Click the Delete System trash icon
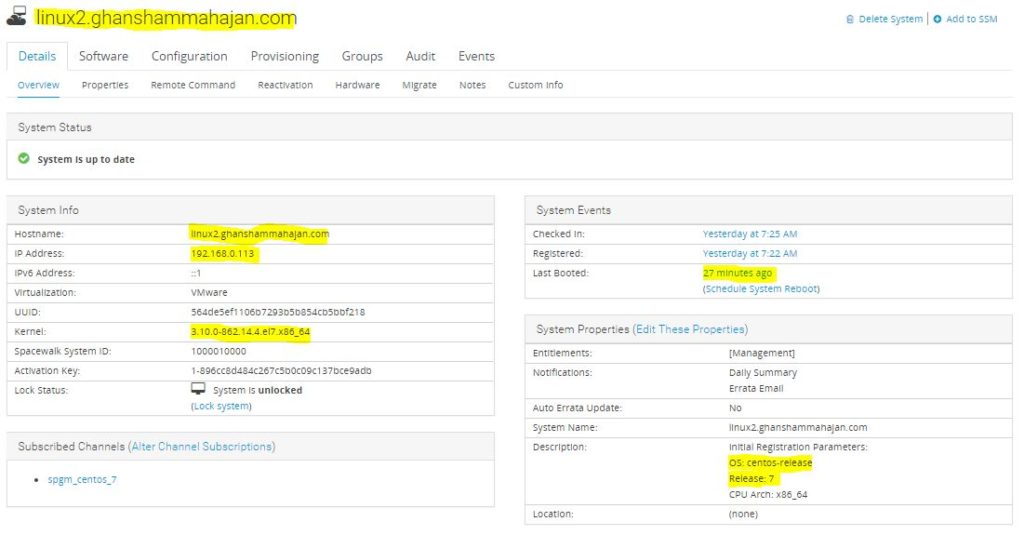Image resolution: width=1024 pixels, height=535 pixels. click(850, 20)
